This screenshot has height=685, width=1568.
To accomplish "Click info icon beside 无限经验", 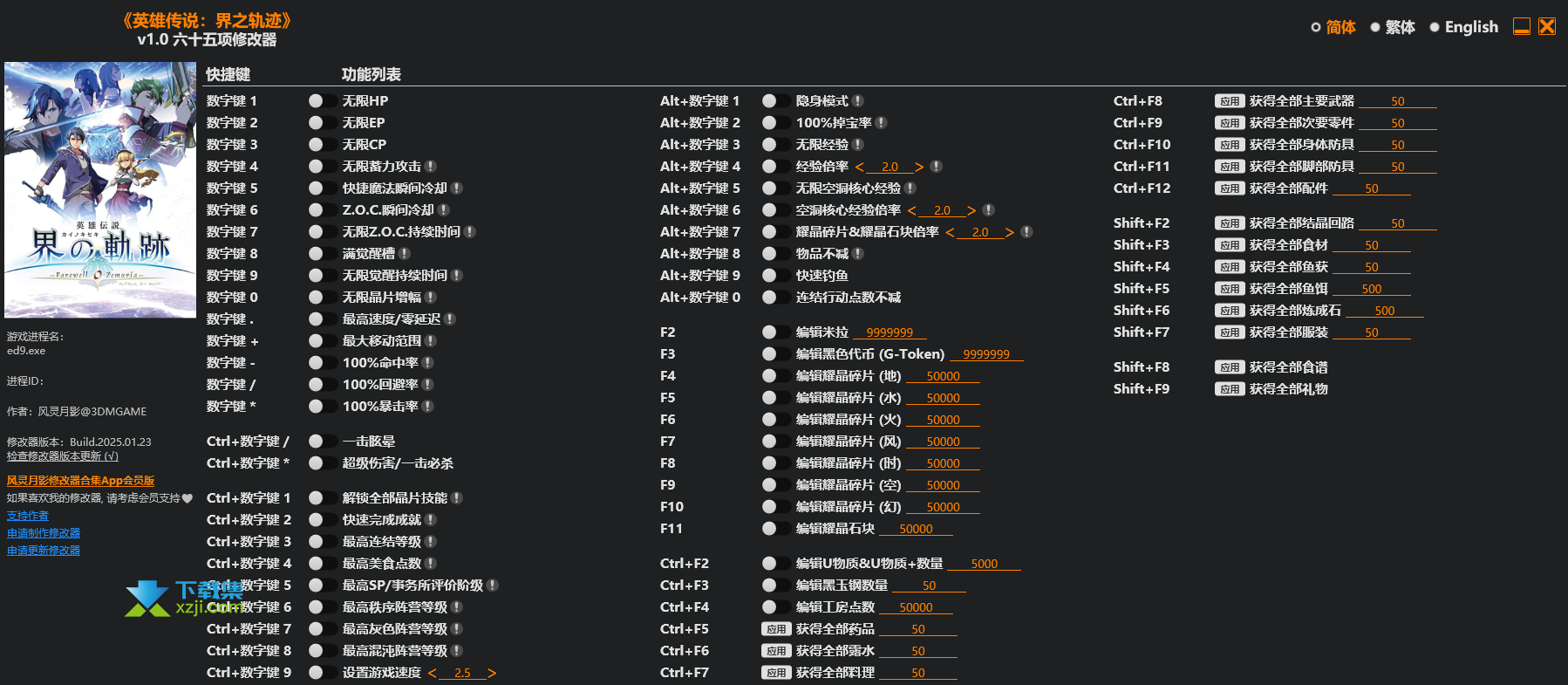I will coord(858,144).
